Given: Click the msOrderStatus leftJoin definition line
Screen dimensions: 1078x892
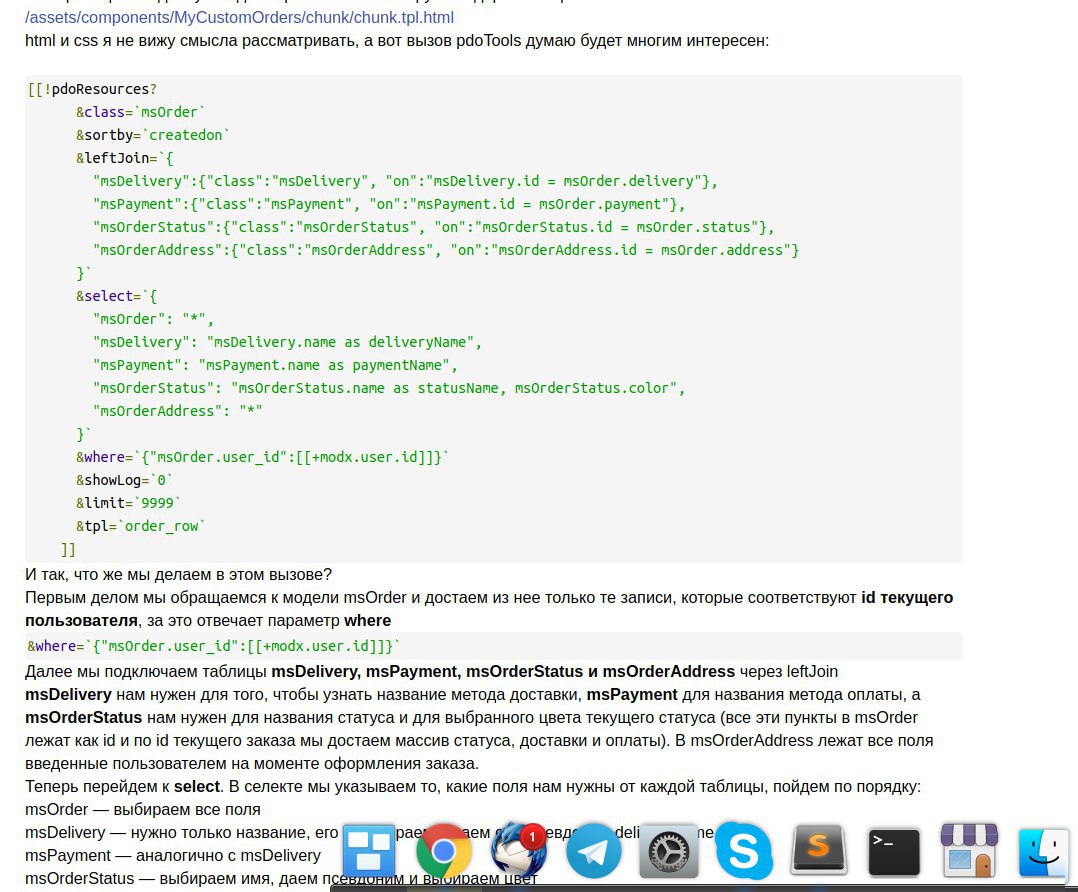Looking at the screenshot, I should tap(433, 227).
